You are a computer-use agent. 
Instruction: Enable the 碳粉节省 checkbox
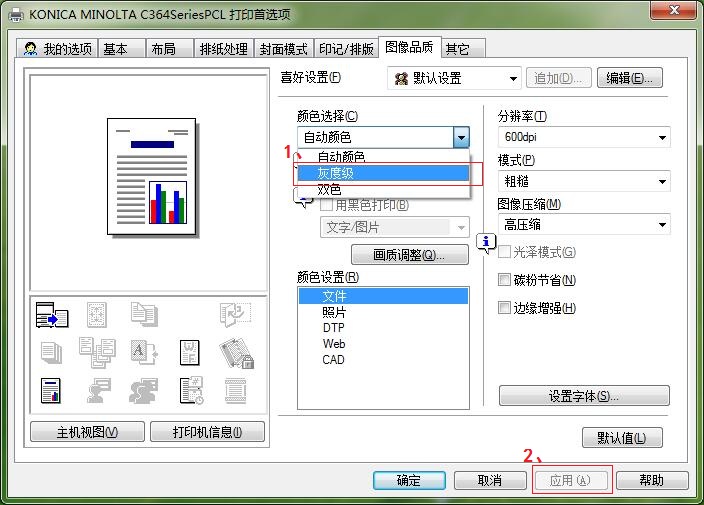(505, 281)
